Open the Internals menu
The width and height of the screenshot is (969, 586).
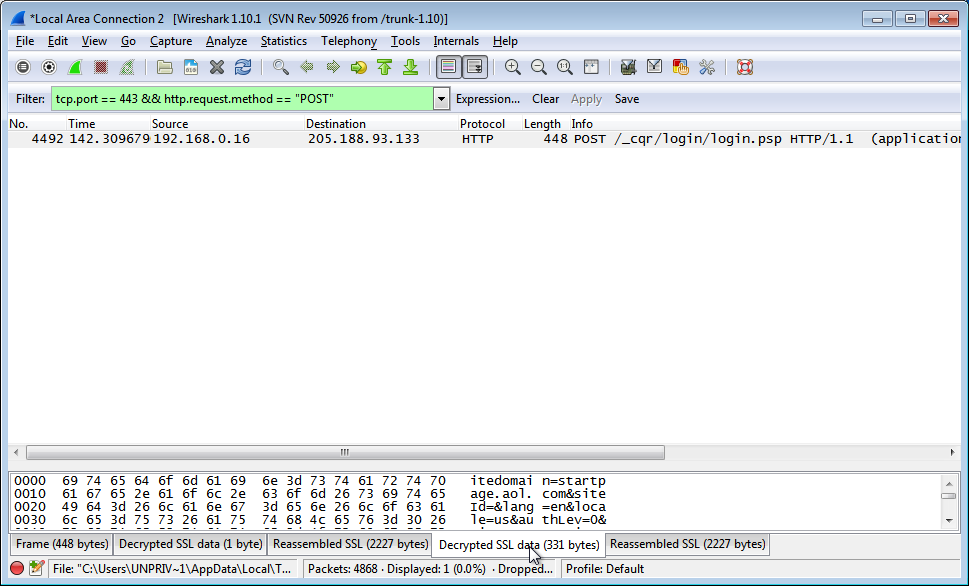[456, 41]
